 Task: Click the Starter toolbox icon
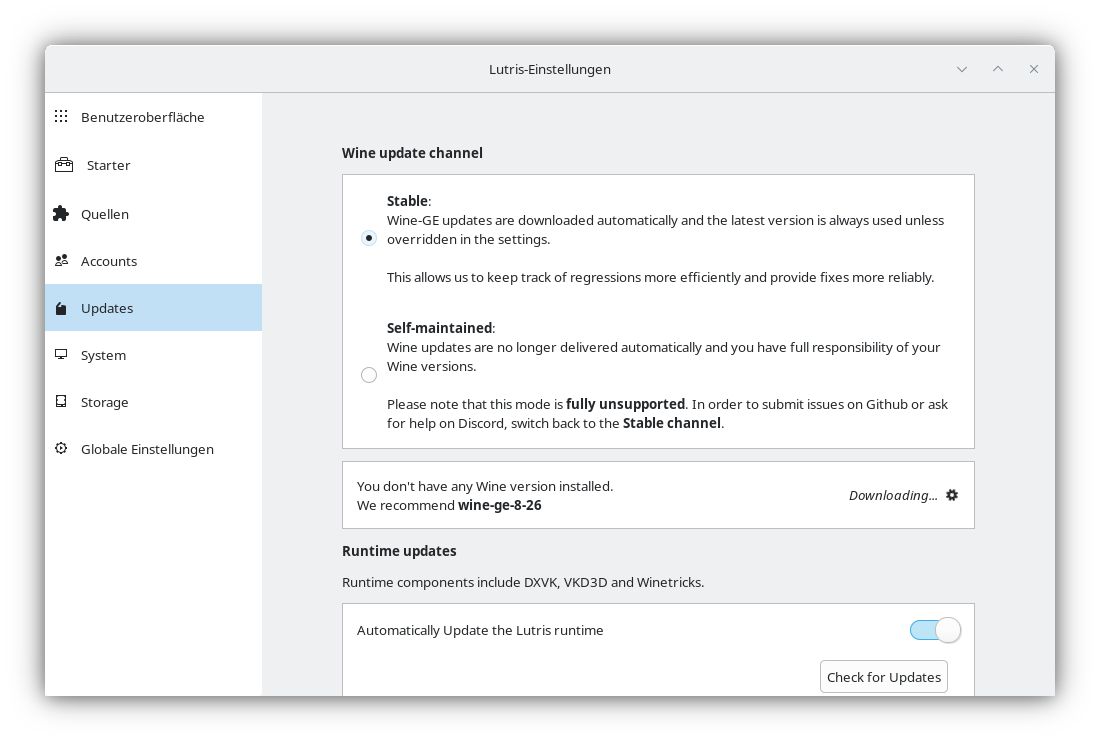pos(64,165)
